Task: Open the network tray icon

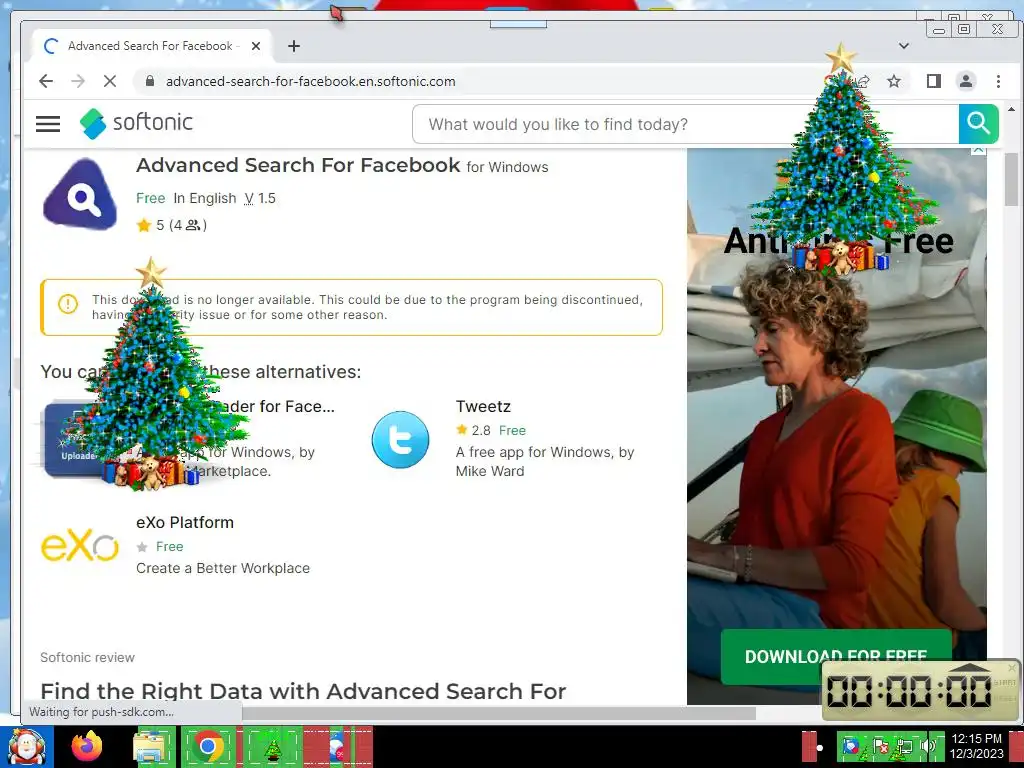Action: click(x=905, y=746)
